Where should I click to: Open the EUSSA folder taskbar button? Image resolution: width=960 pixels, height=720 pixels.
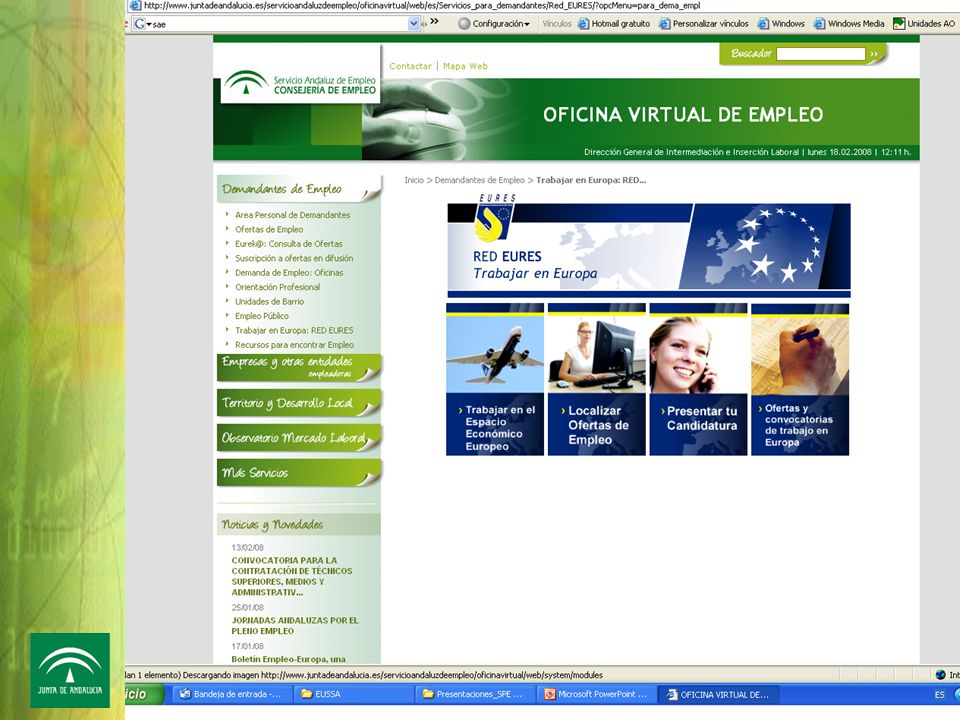[352, 694]
